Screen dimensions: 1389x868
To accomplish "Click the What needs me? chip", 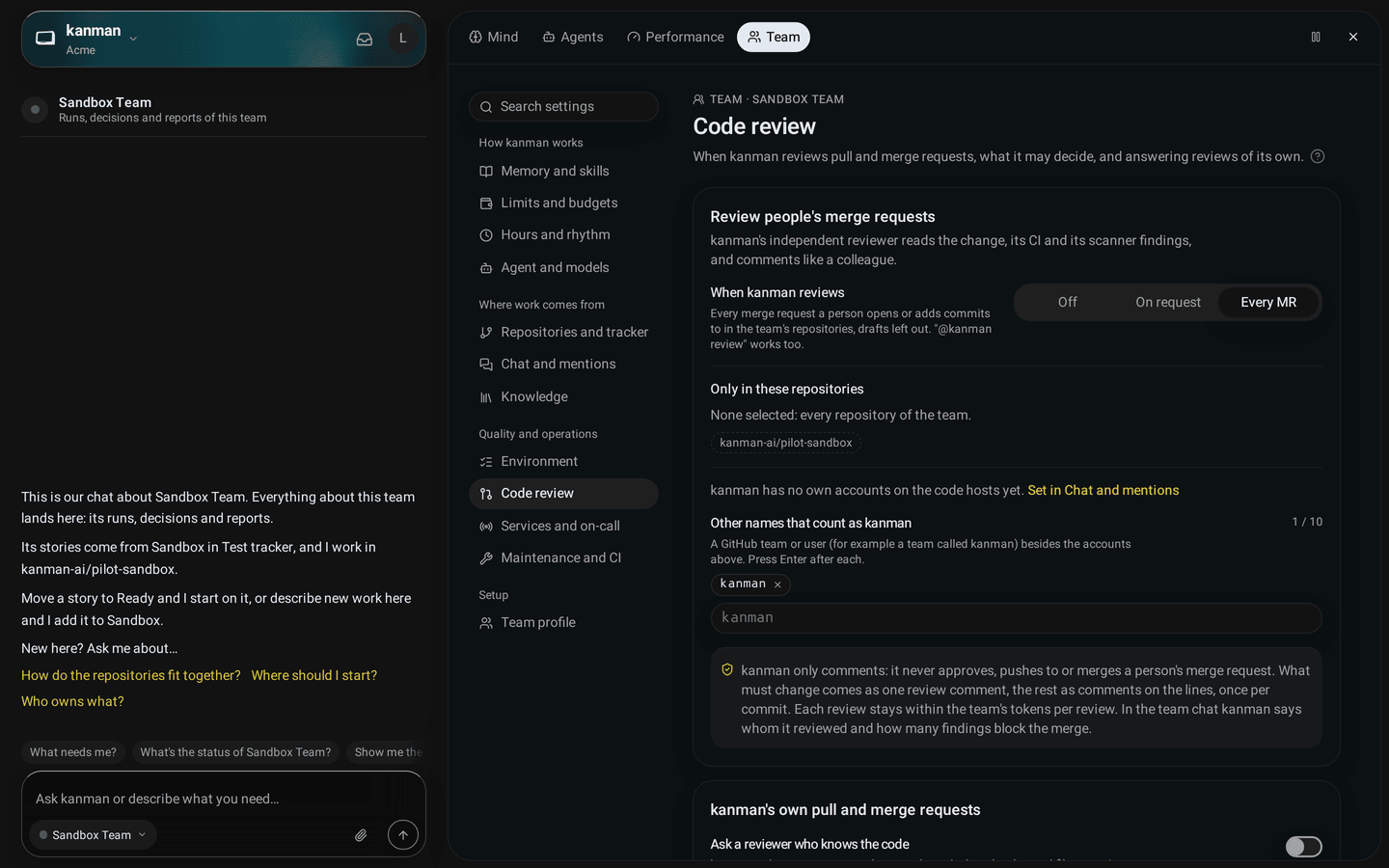I will 73,752.
